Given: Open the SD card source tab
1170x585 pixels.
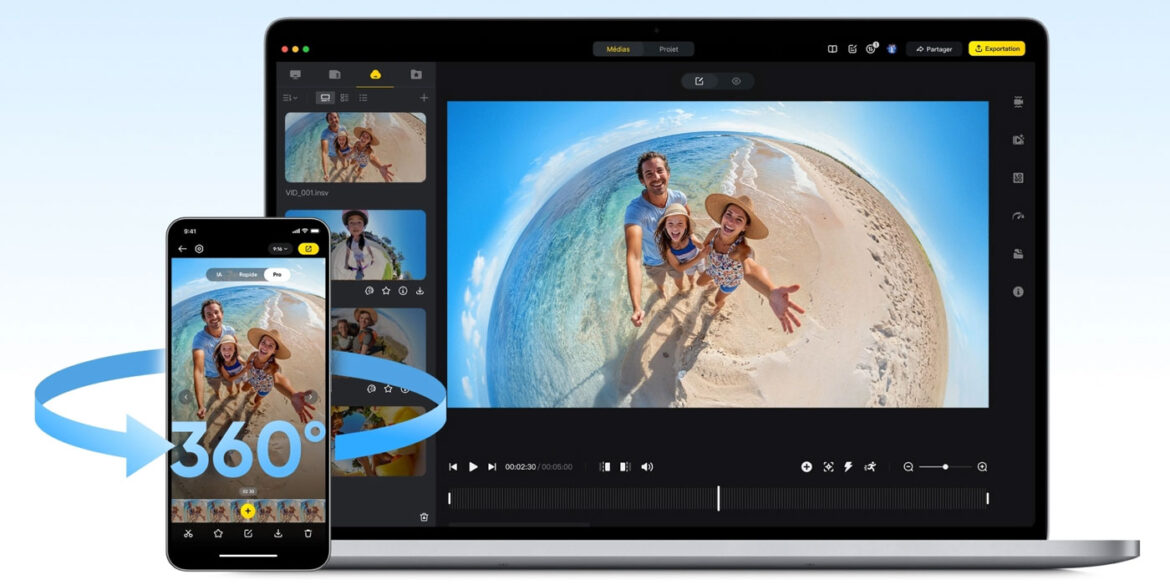Looking at the screenshot, I should (x=335, y=75).
